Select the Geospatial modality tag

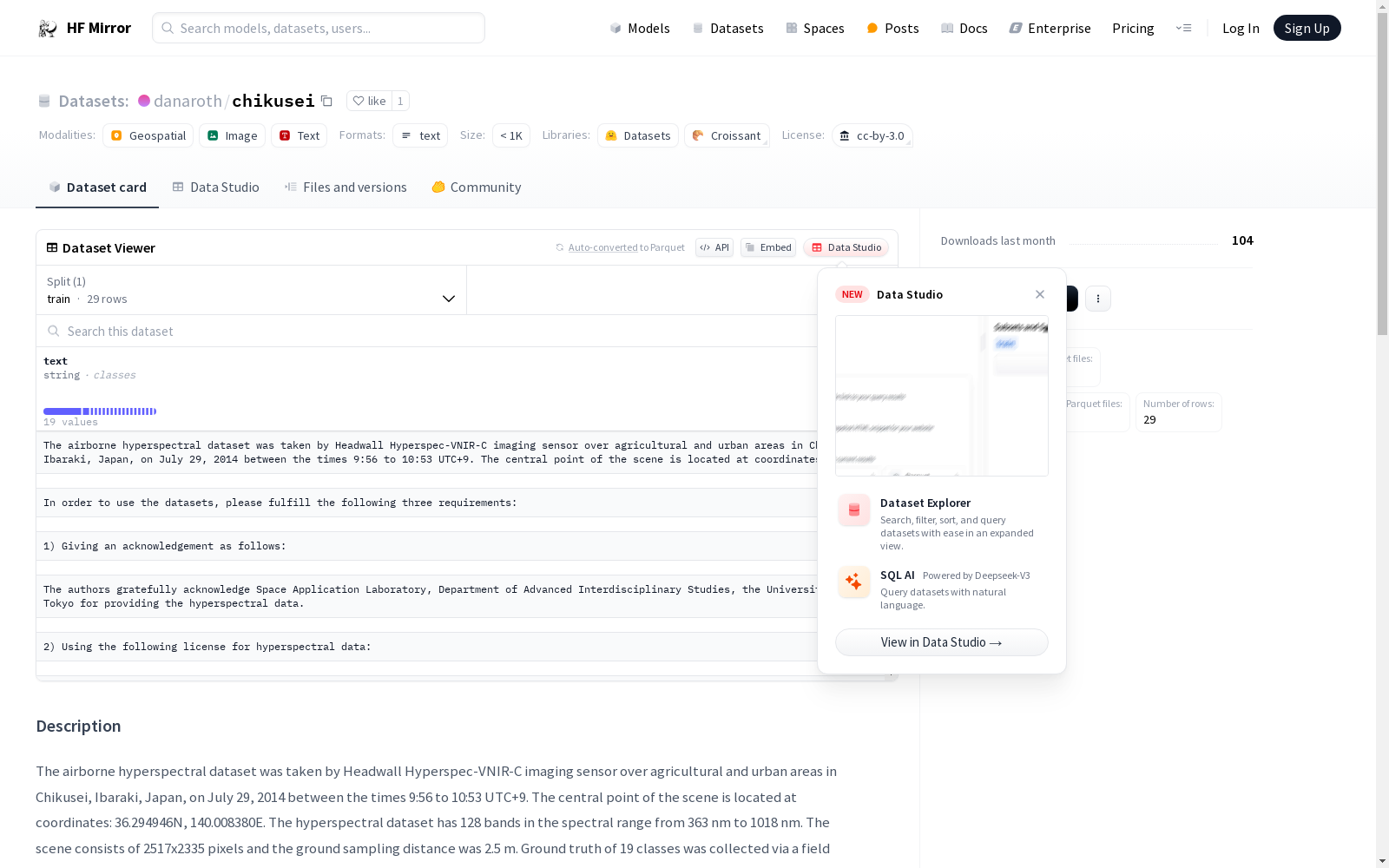pyautogui.click(x=148, y=135)
